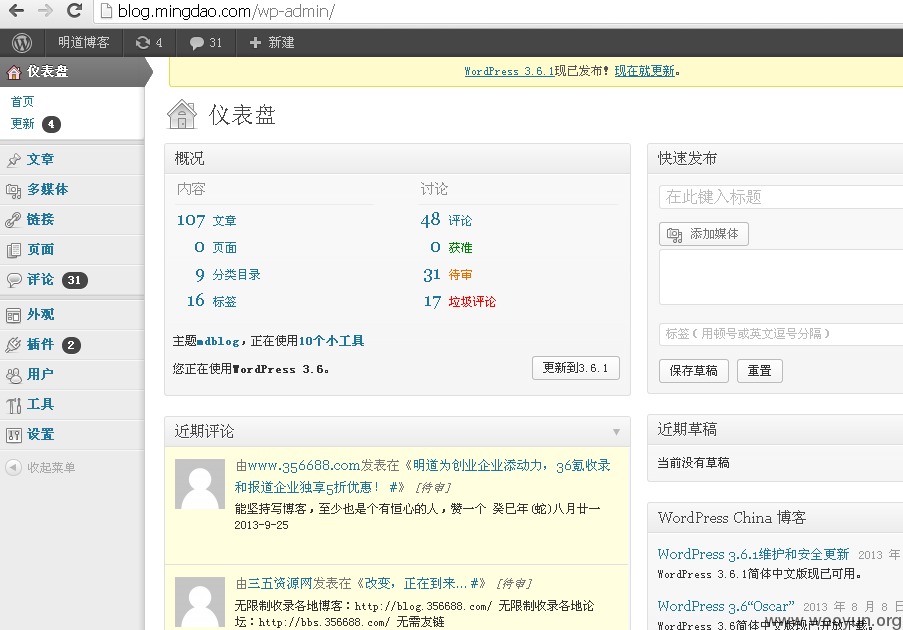Open 16 标签 link
This screenshot has height=630, width=903.
[211, 301]
